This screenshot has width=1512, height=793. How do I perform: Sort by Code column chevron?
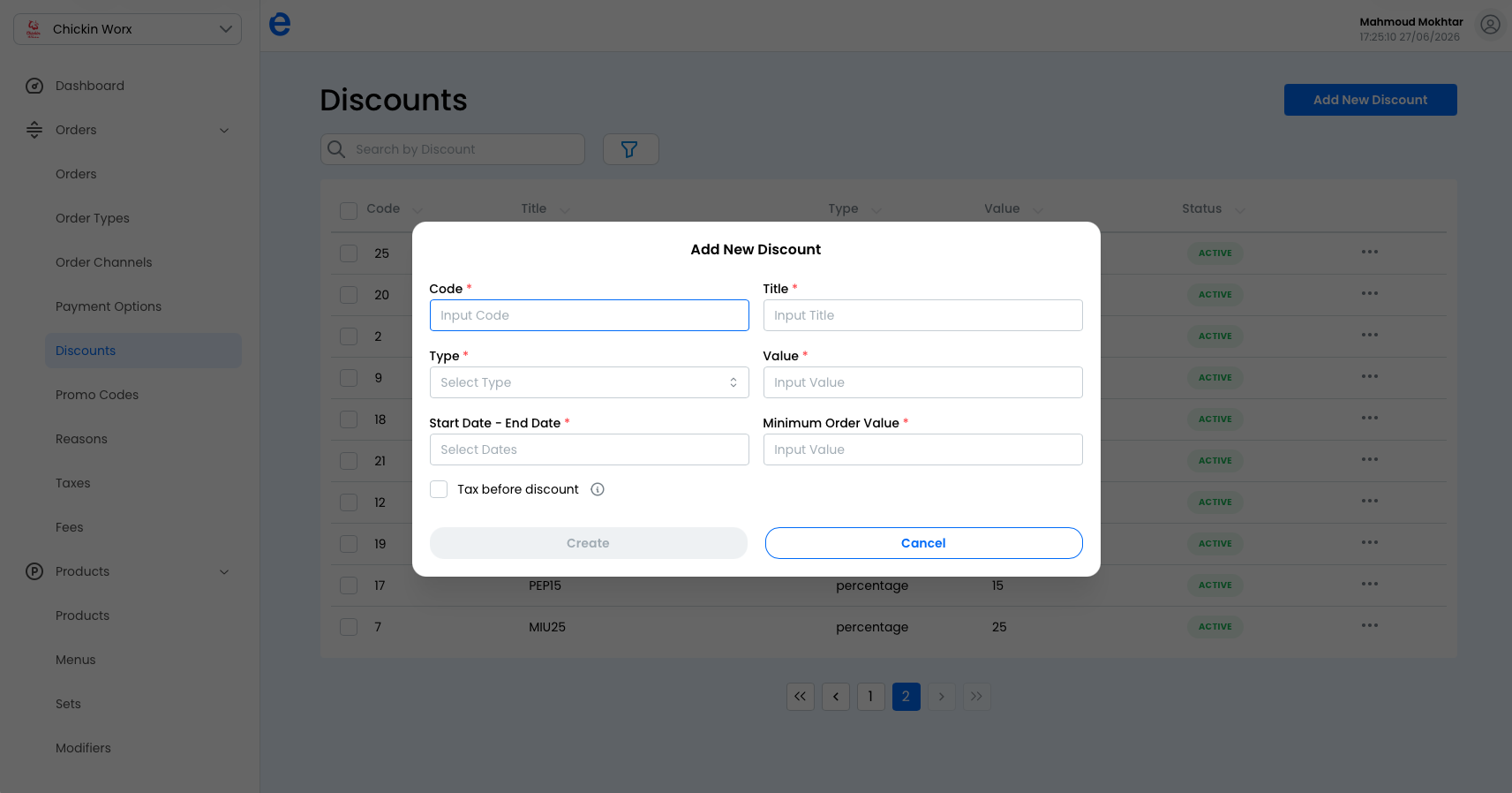[417, 210]
